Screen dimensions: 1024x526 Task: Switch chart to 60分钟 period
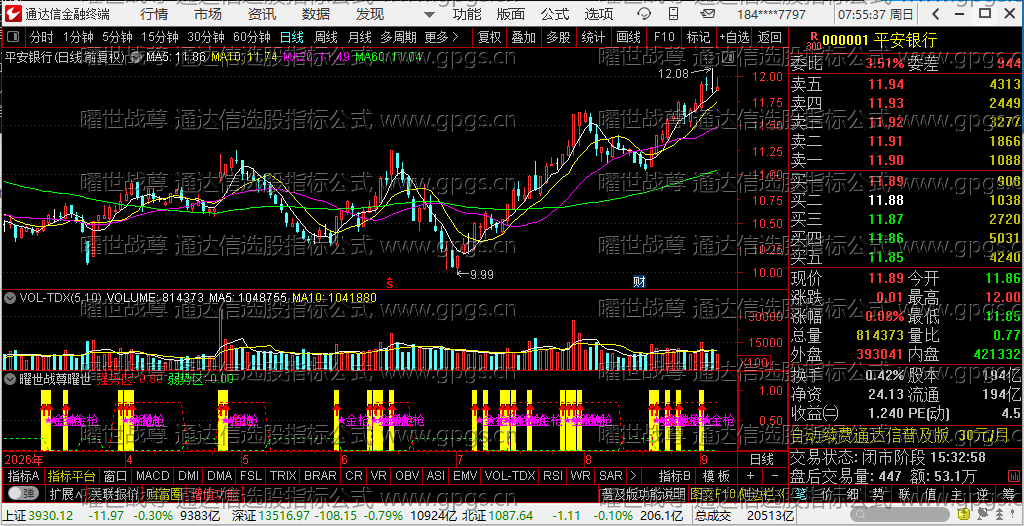251,37
